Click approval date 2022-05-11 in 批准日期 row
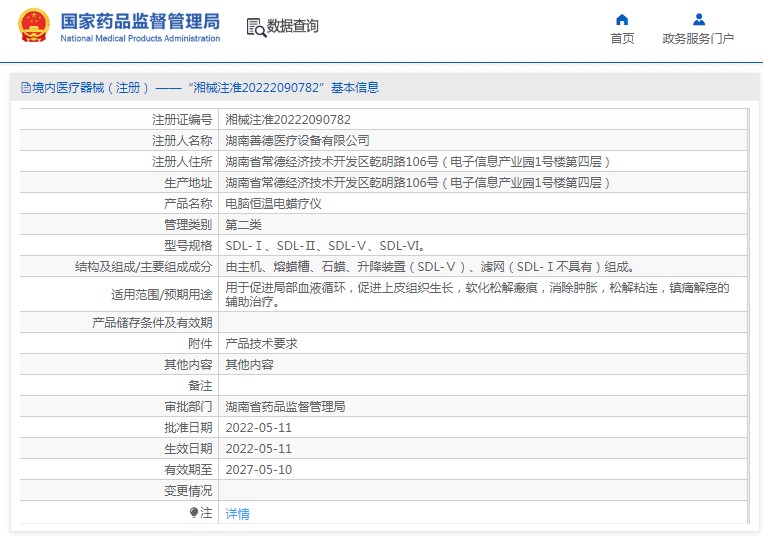763x536 pixels. (x=258, y=428)
